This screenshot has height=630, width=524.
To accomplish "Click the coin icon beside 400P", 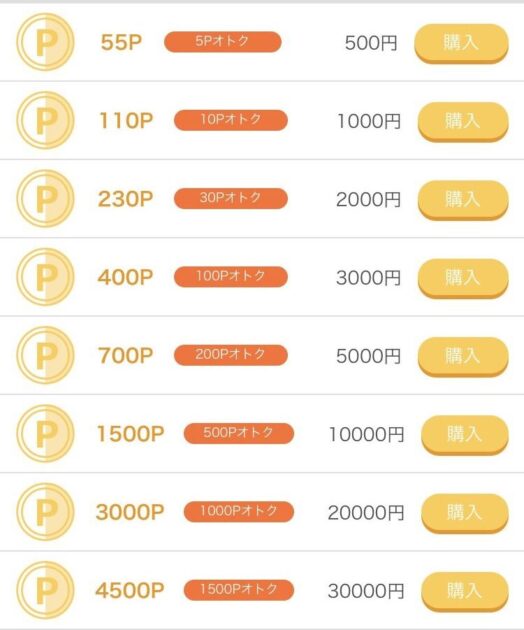I will point(45,277).
